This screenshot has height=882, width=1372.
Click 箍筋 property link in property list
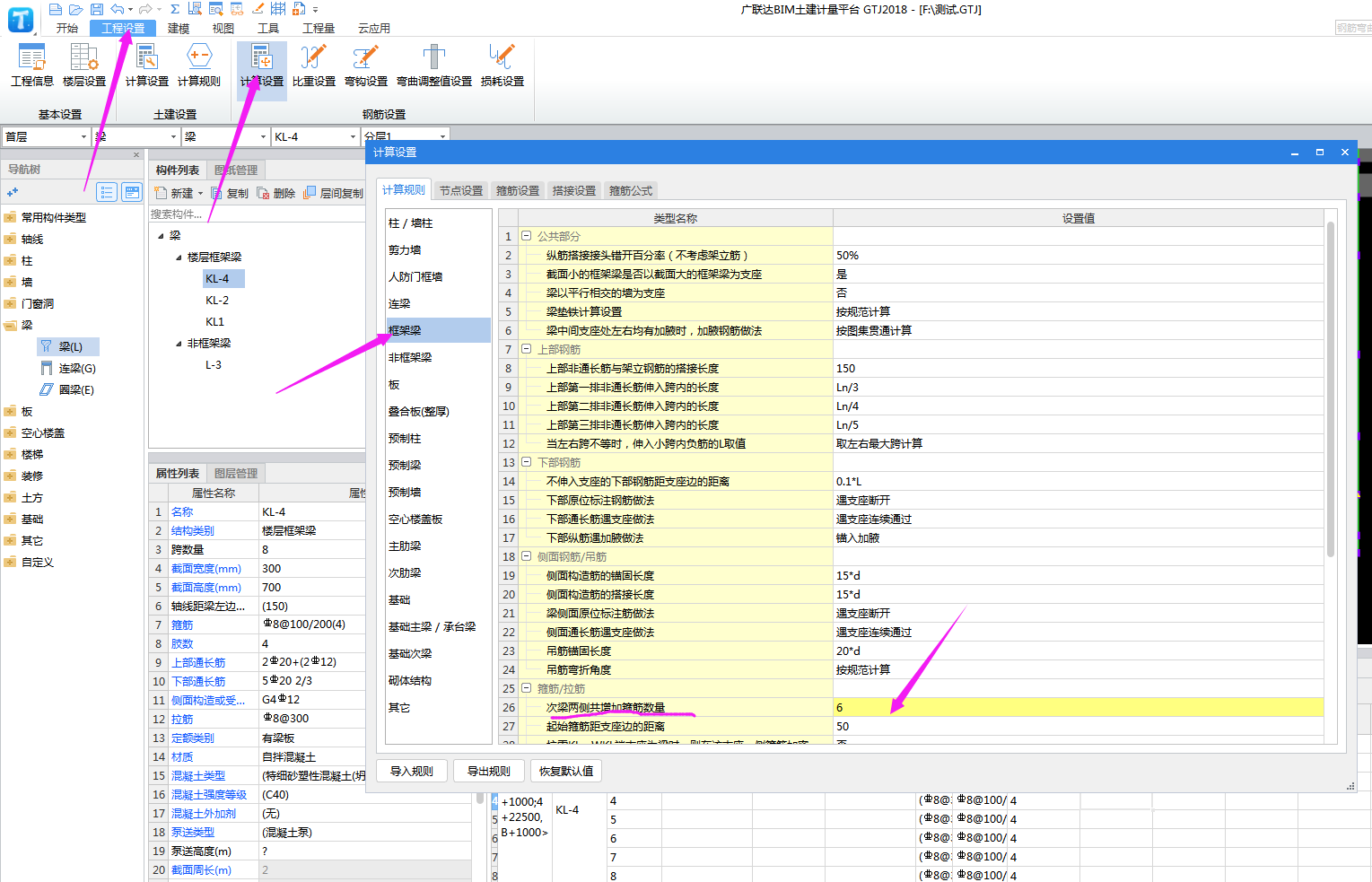click(182, 624)
